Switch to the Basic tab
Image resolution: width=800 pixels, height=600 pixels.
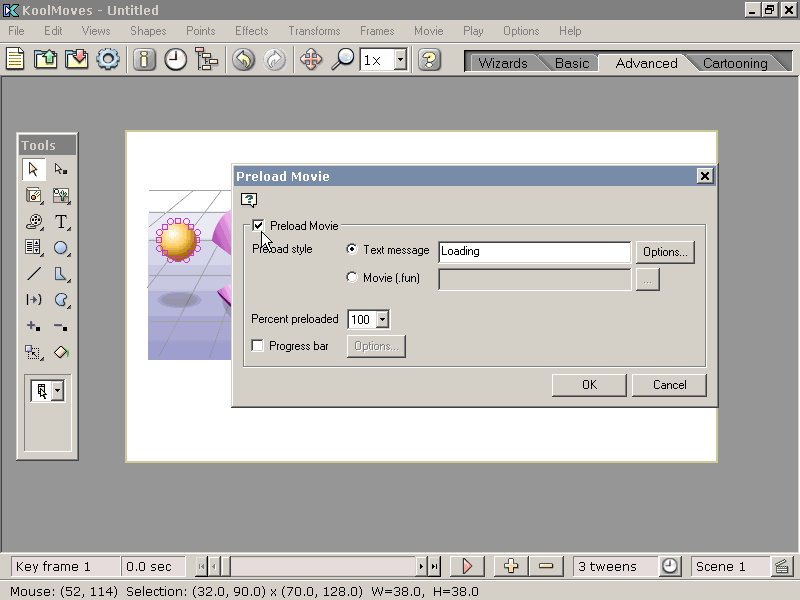point(571,63)
